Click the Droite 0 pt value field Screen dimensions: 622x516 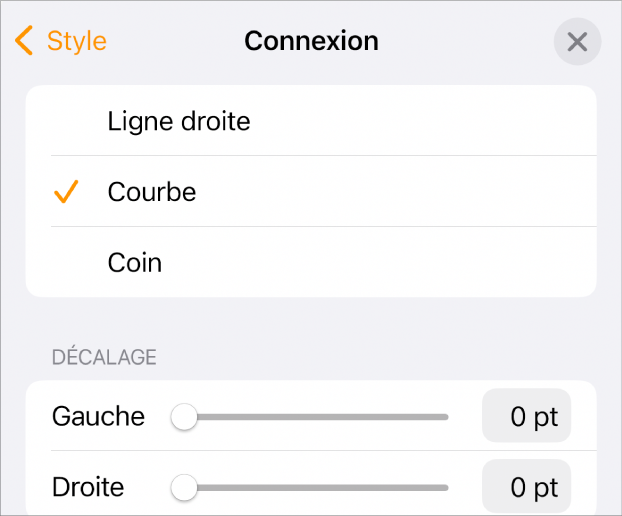[x=527, y=488]
